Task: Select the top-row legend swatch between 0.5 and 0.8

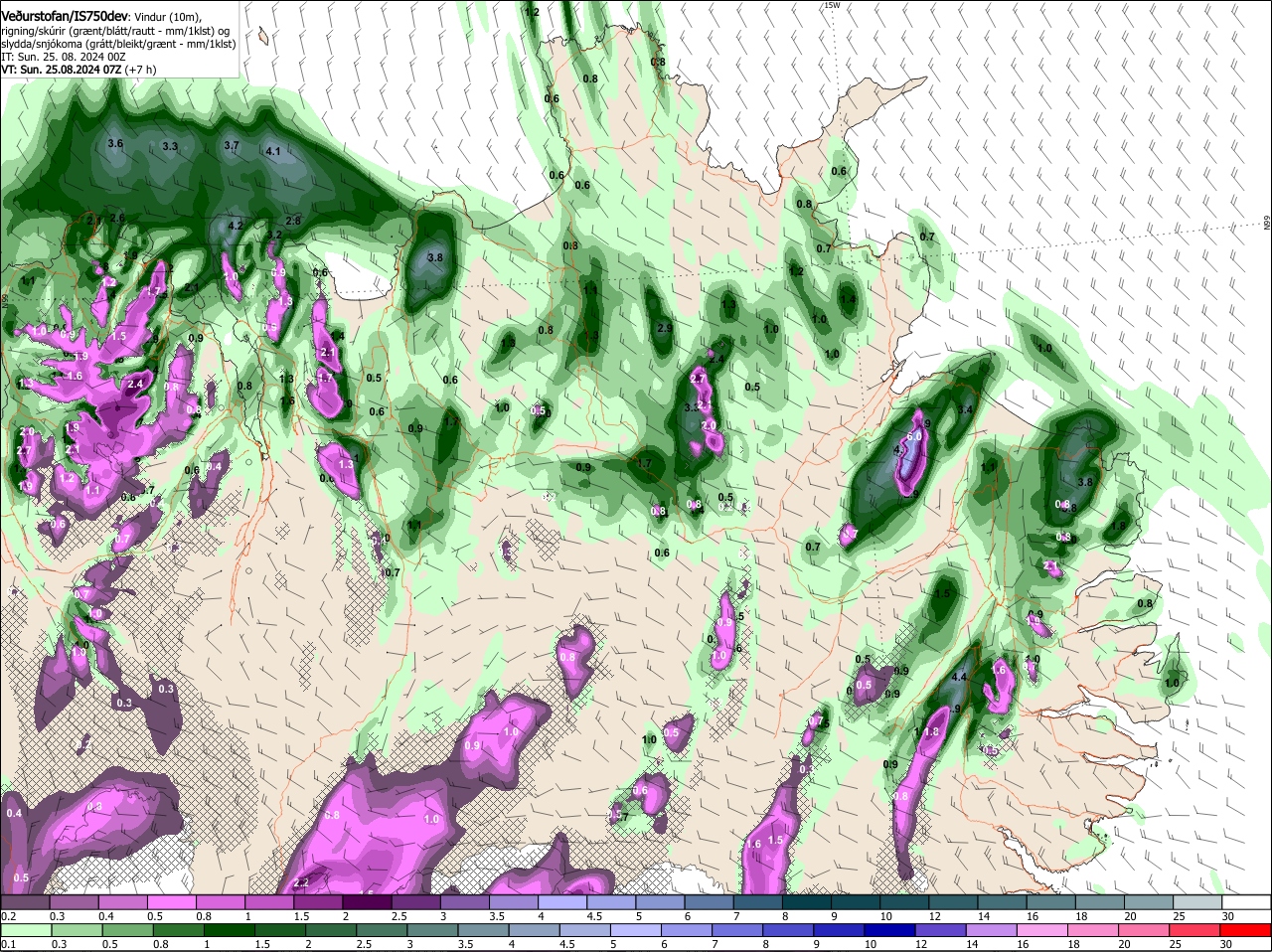Action: (x=171, y=902)
